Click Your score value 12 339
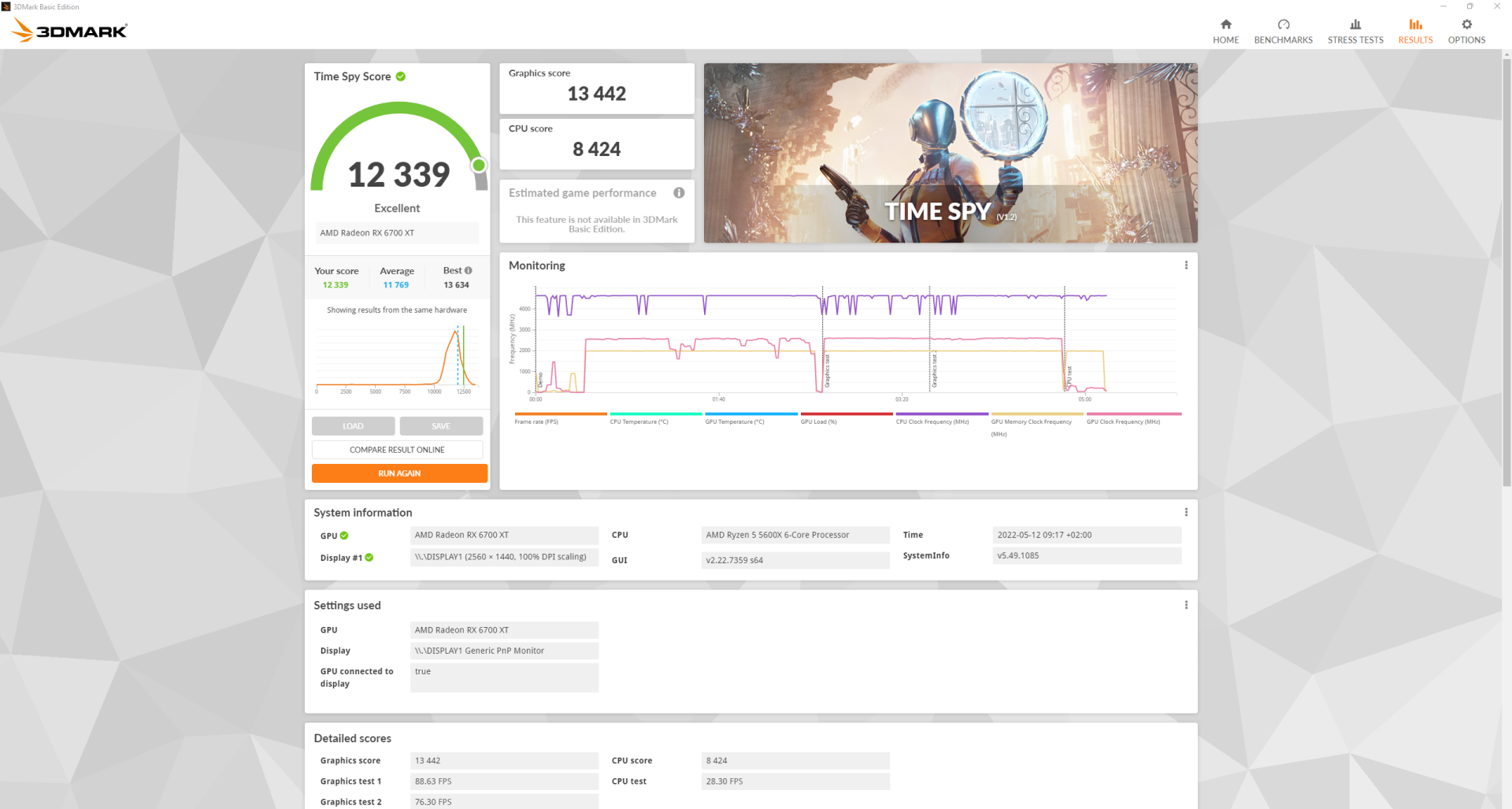 pos(335,285)
